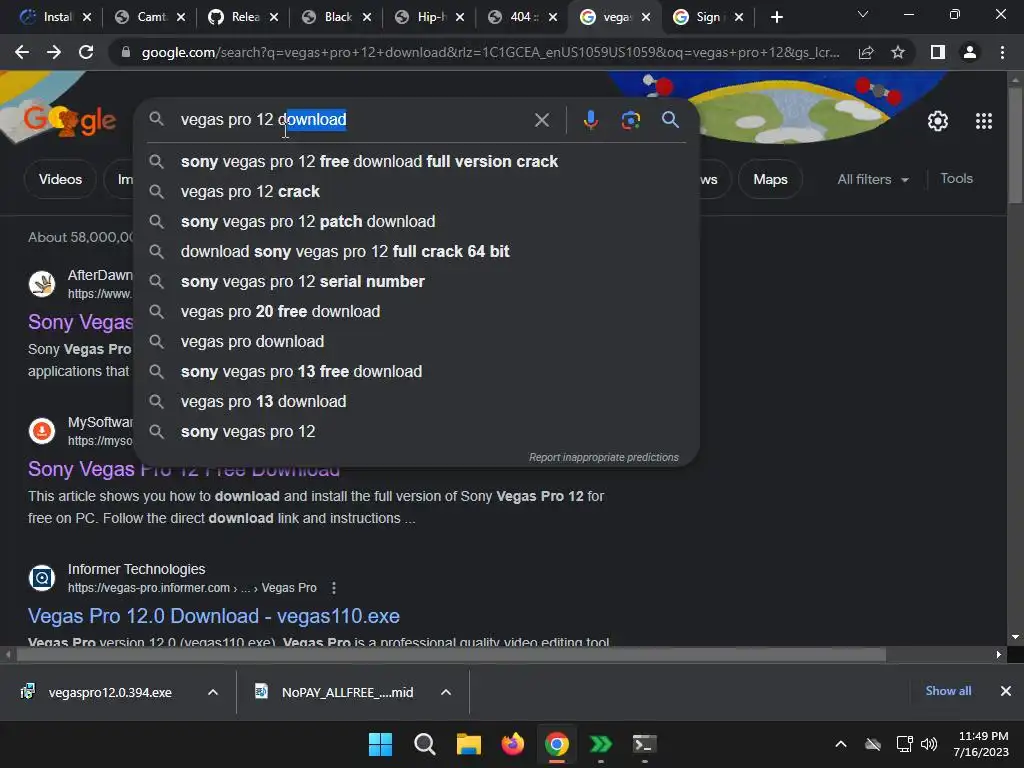1024x768 pixels.
Task: Open tab search chevron in title bar
Action: (863, 14)
